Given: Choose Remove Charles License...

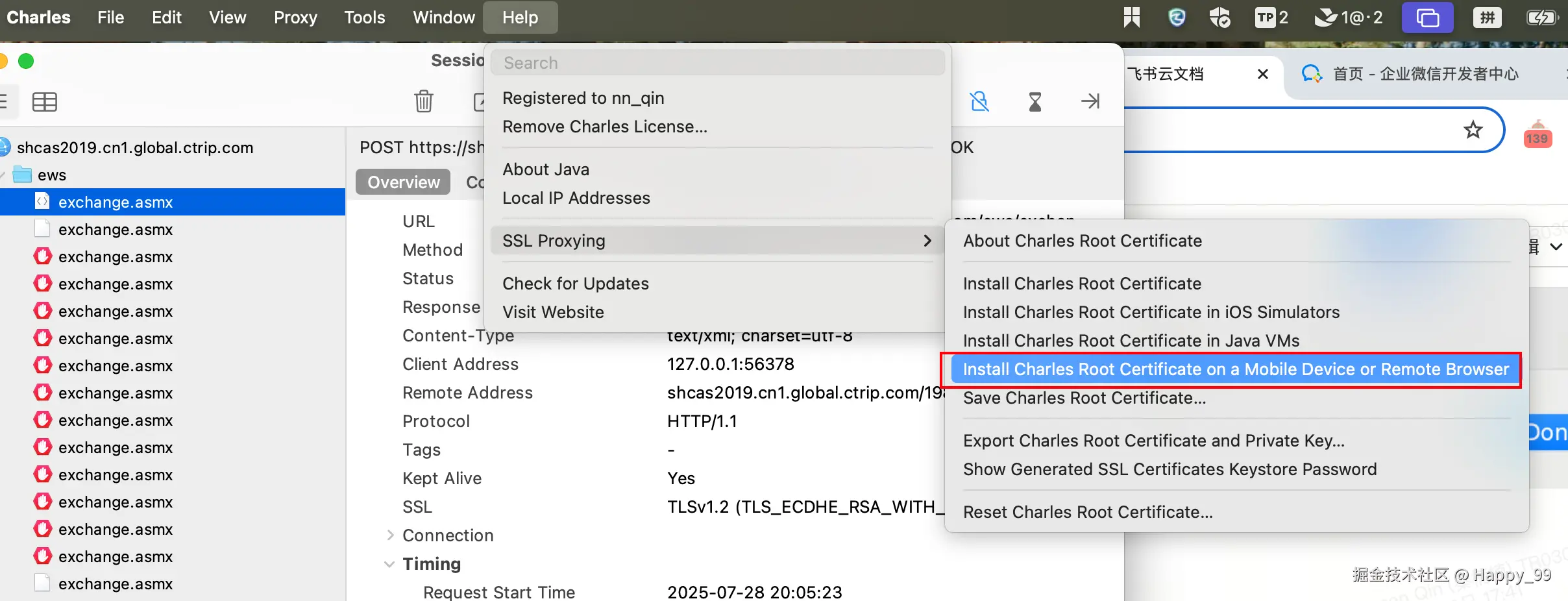Looking at the screenshot, I should point(718,127).
